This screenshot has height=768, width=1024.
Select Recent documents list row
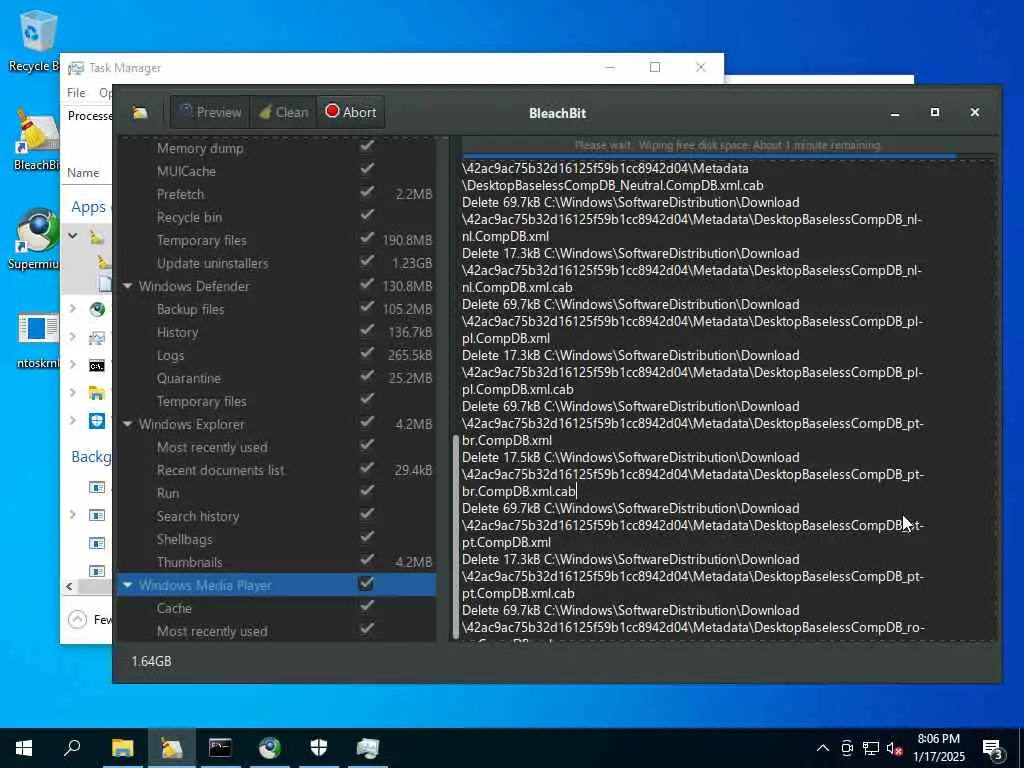277,470
